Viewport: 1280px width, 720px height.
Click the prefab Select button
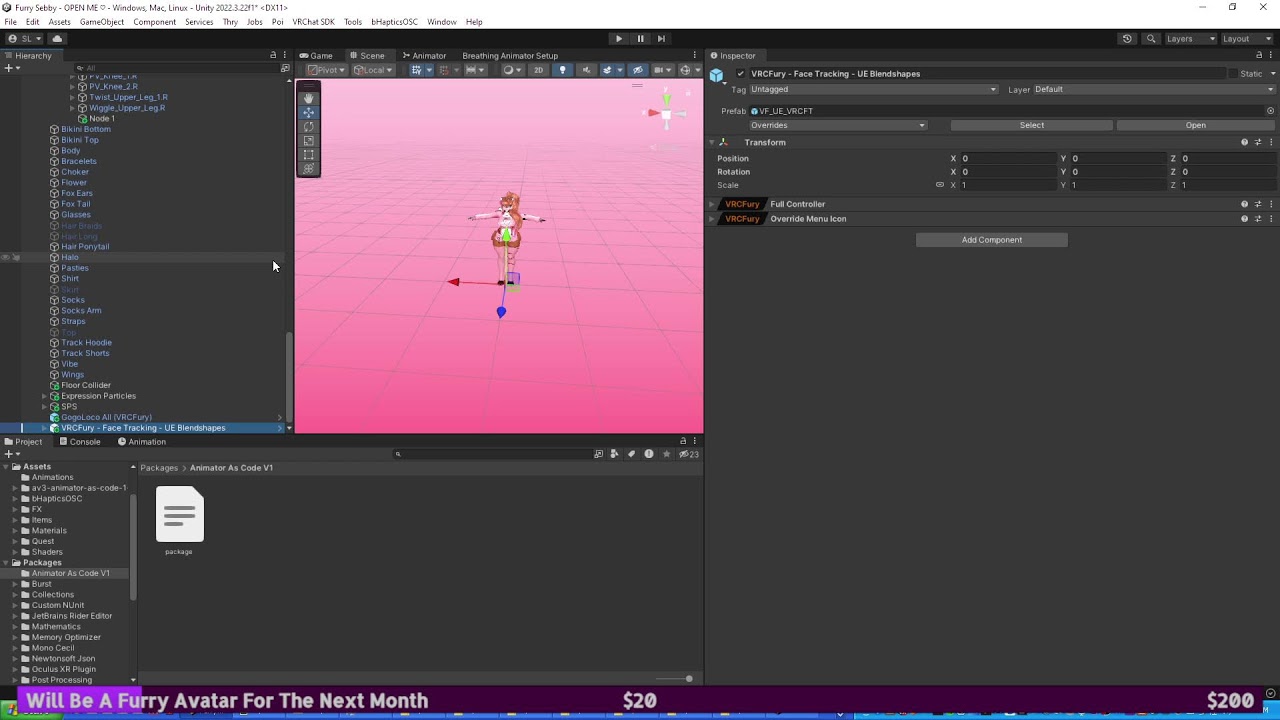(1032, 126)
